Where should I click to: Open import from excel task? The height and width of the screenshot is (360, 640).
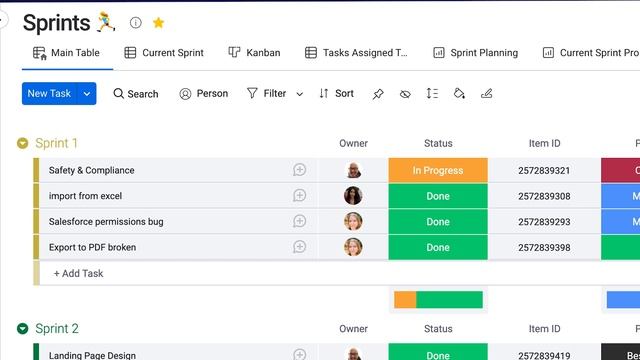point(85,196)
